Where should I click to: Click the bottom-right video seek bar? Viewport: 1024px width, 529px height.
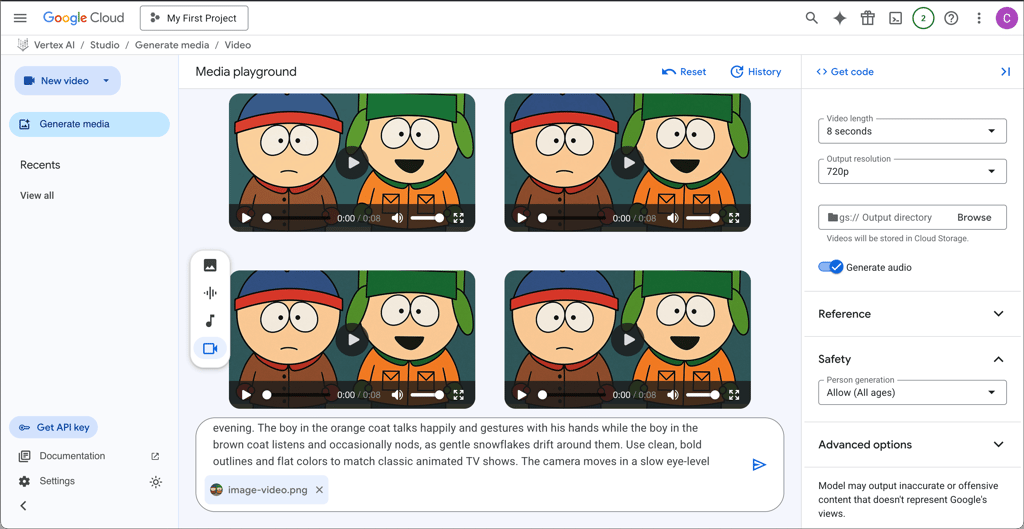(x=573, y=395)
